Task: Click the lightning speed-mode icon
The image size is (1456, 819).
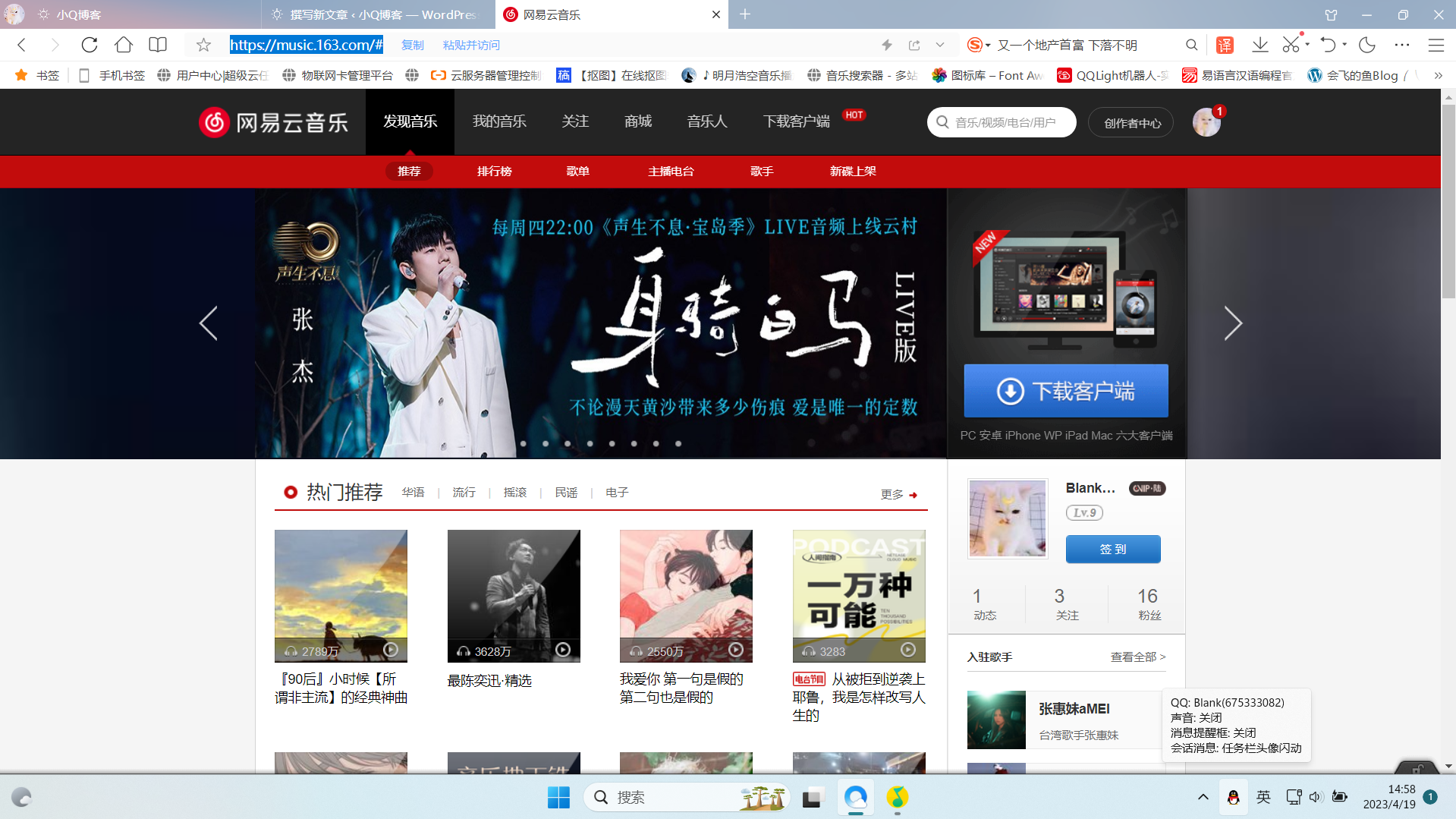Action: (x=887, y=45)
